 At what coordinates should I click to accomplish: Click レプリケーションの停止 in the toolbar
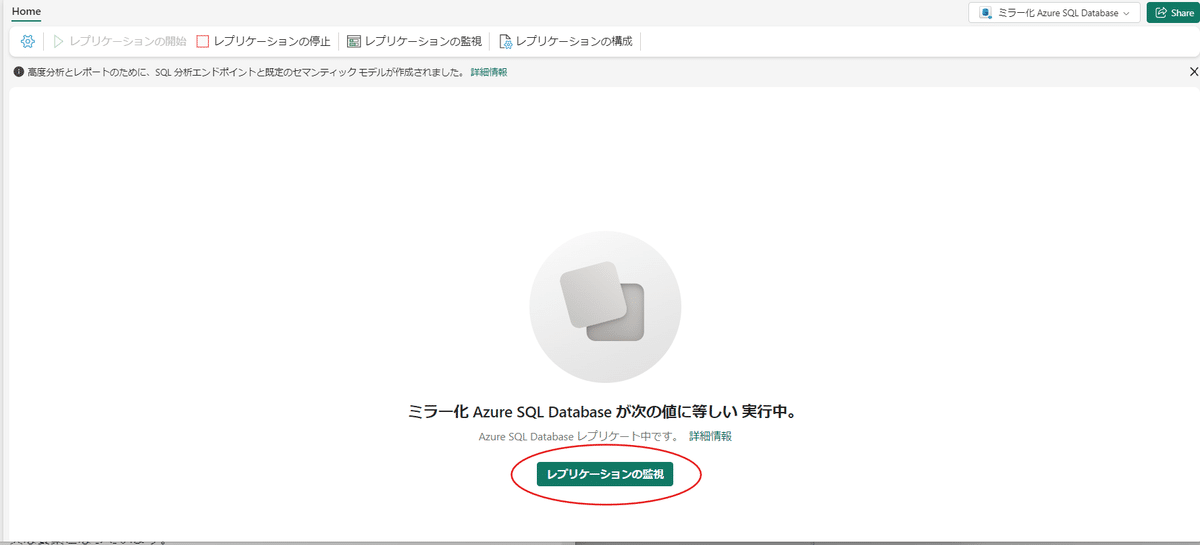263,42
